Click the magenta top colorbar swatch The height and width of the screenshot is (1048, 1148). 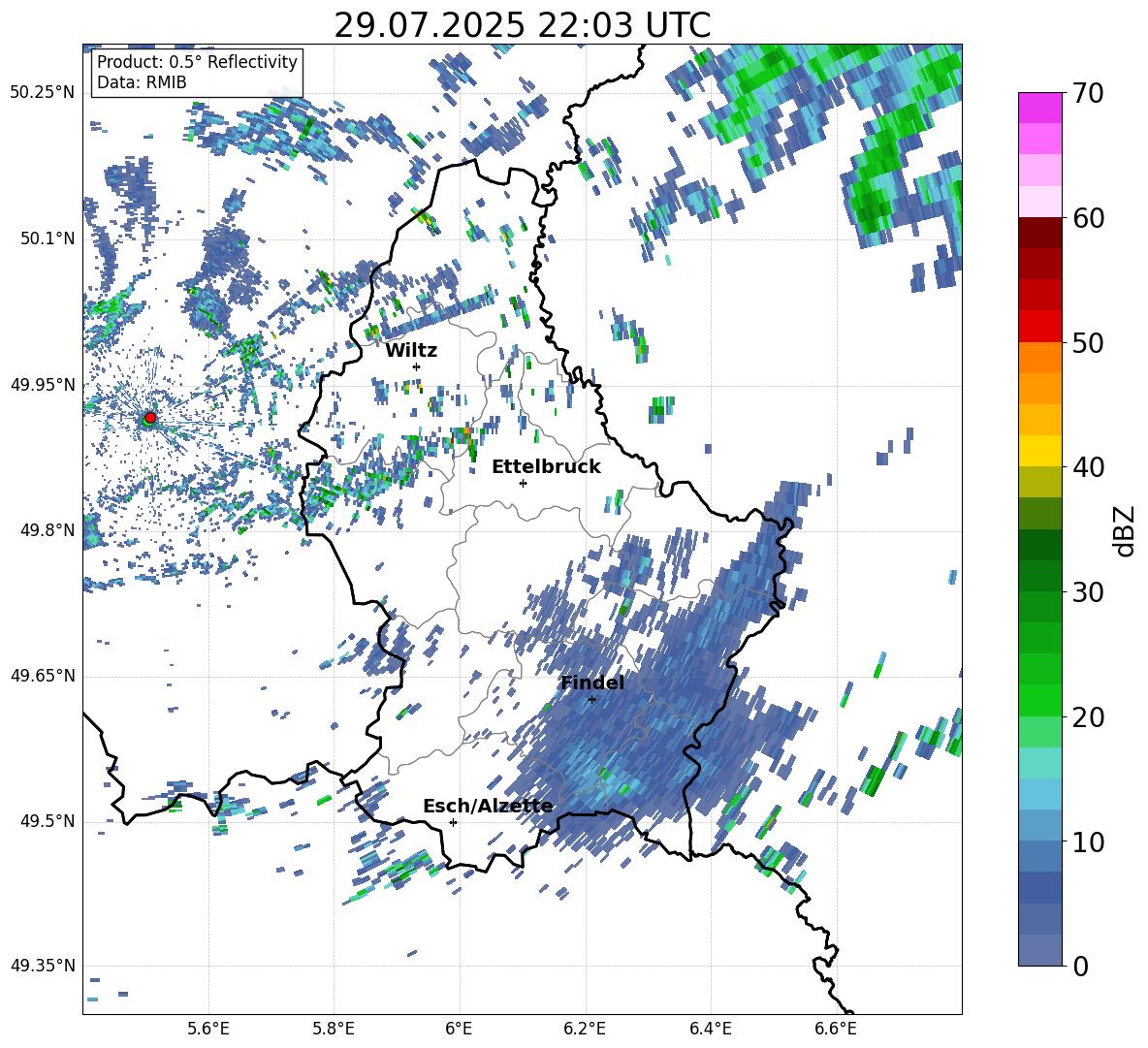click(x=1040, y=108)
